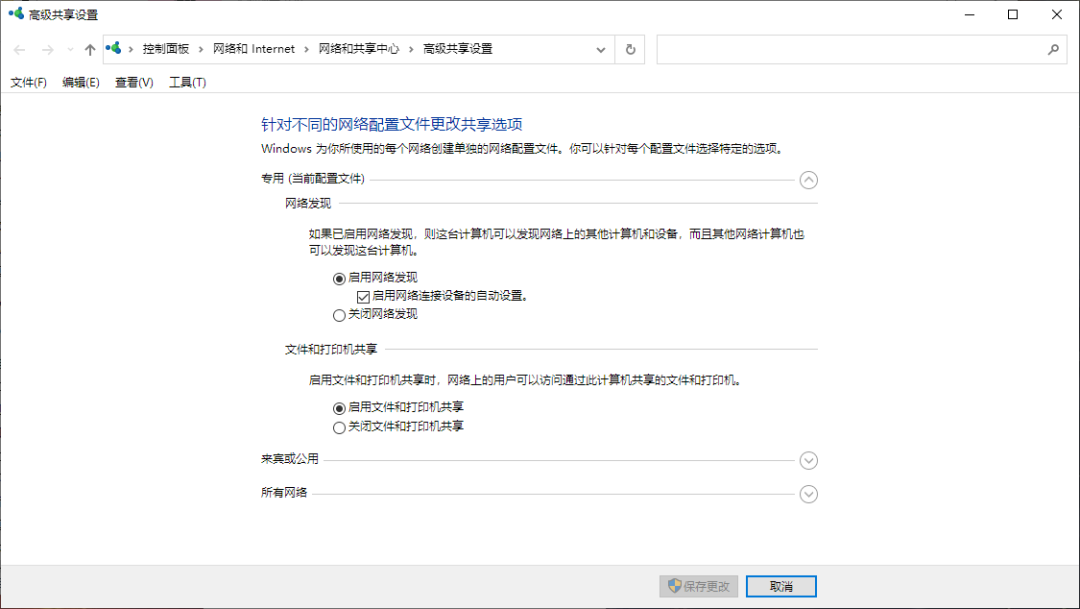This screenshot has width=1080, height=609.
Task: Click the search magnifier icon
Action: (x=1053, y=49)
